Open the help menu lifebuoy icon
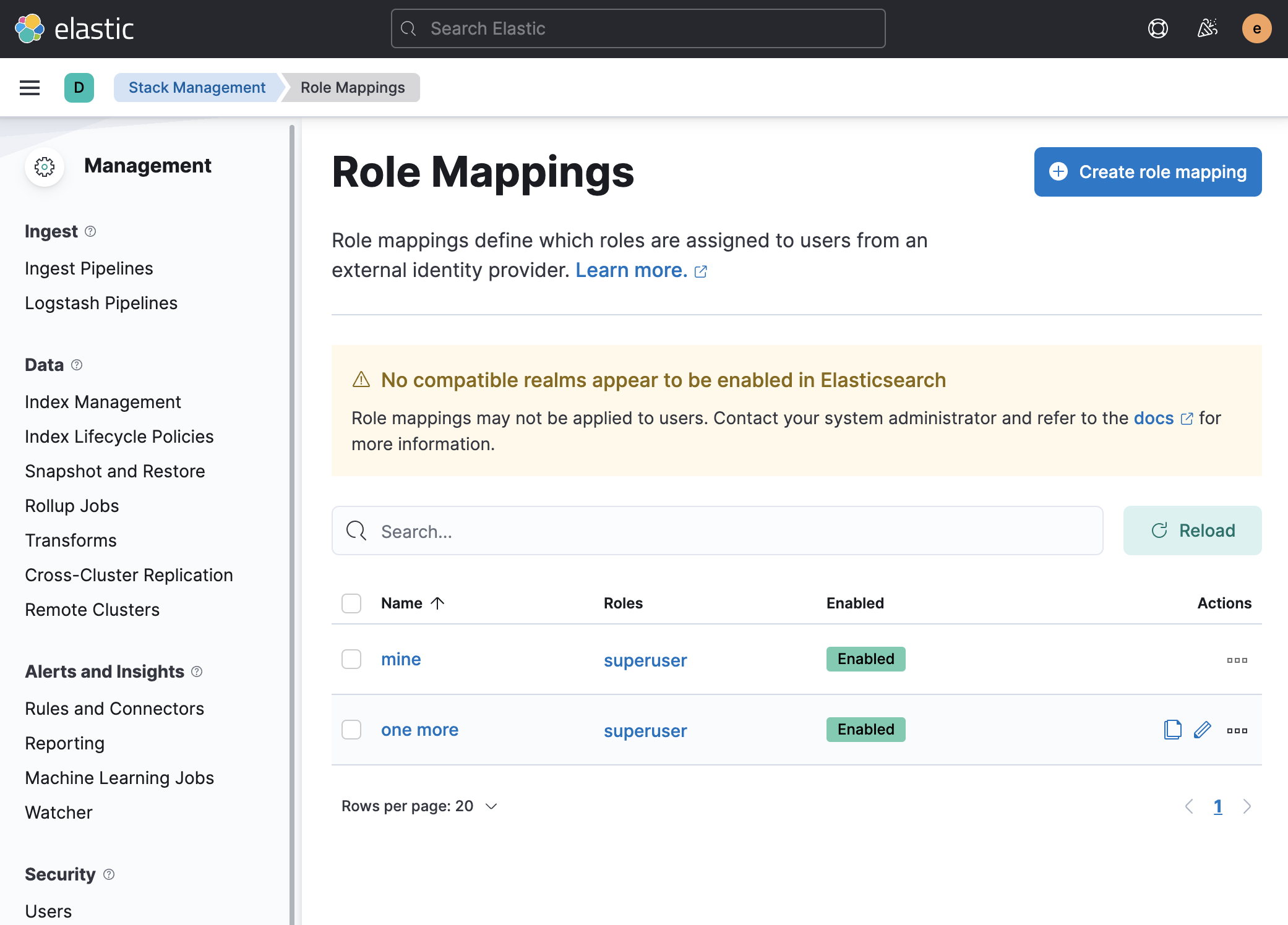The width and height of the screenshot is (1288, 925). pyautogui.click(x=1157, y=28)
